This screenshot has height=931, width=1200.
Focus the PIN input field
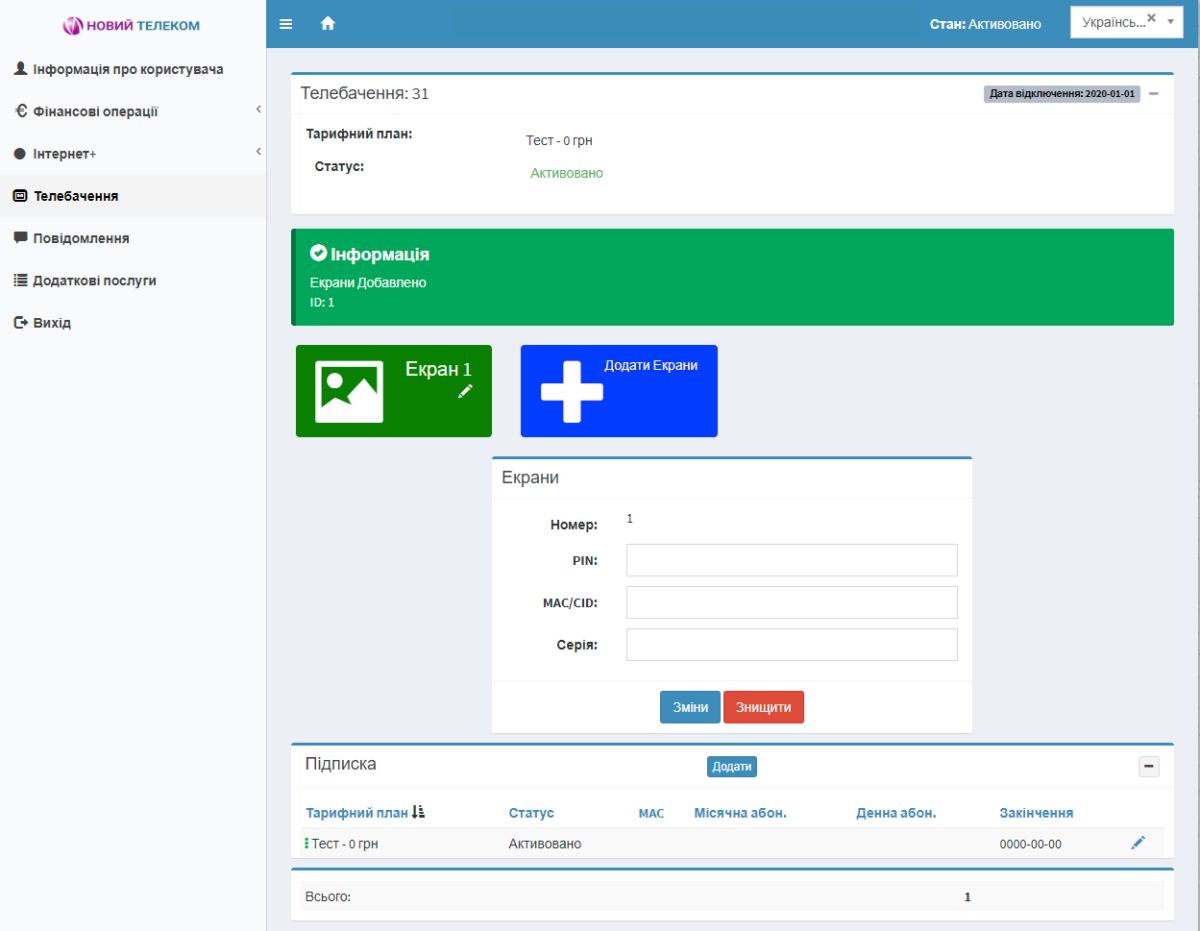(792, 560)
